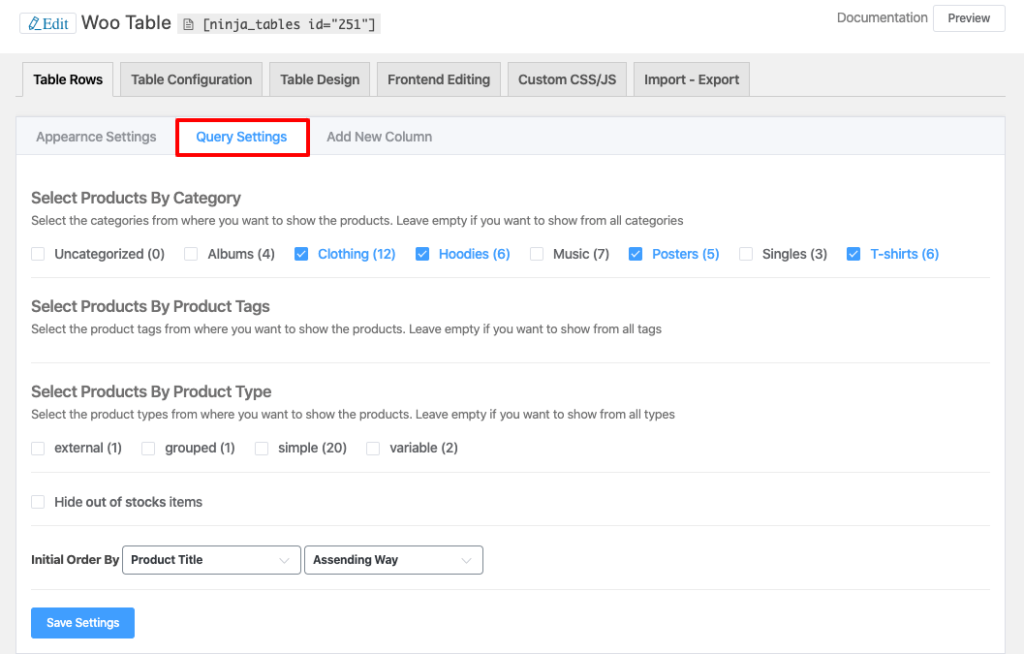The image size is (1024, 654).
Task: Click the shortcode document icon
Action: (x=188, y=24)
